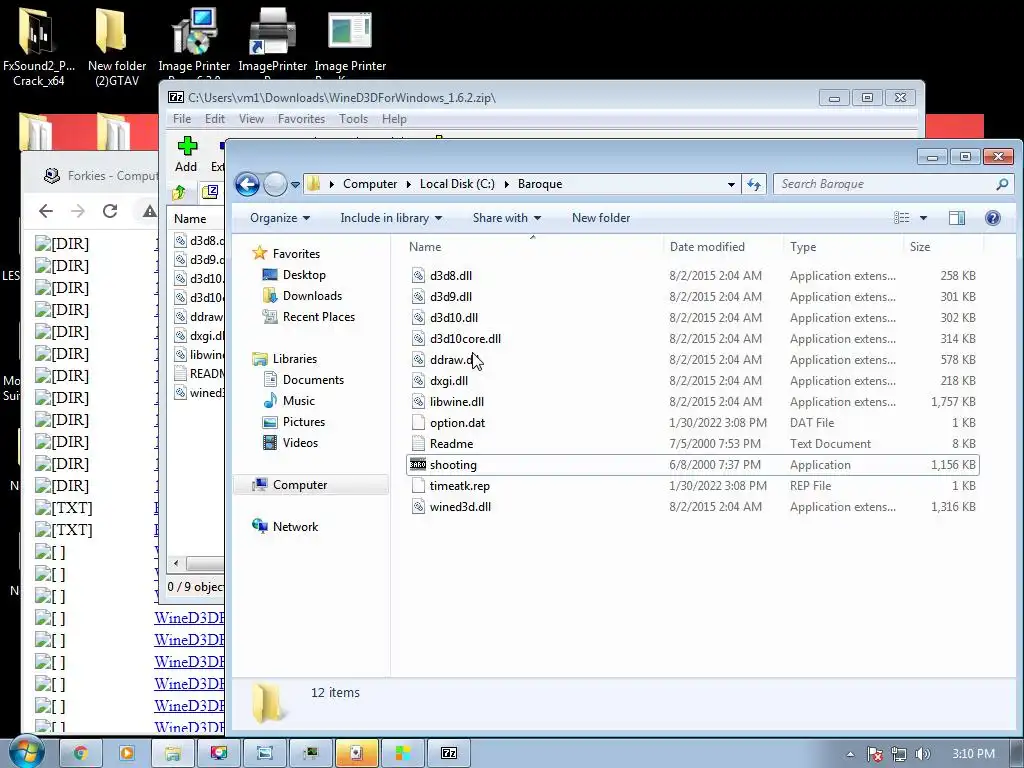Open Favorites menu in 7-Zip
The image size is (1024, 768).
tap(301, 119)
